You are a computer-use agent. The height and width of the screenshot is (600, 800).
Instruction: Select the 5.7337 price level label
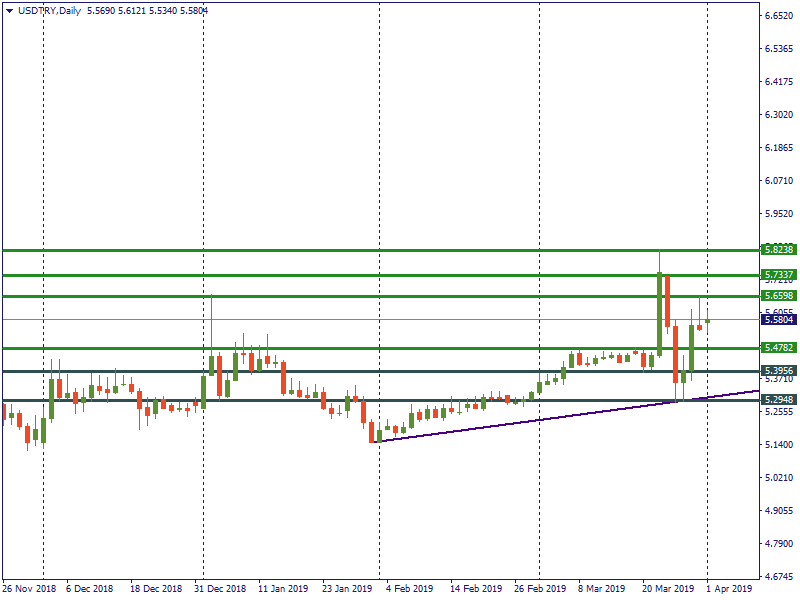coord(778,274)
